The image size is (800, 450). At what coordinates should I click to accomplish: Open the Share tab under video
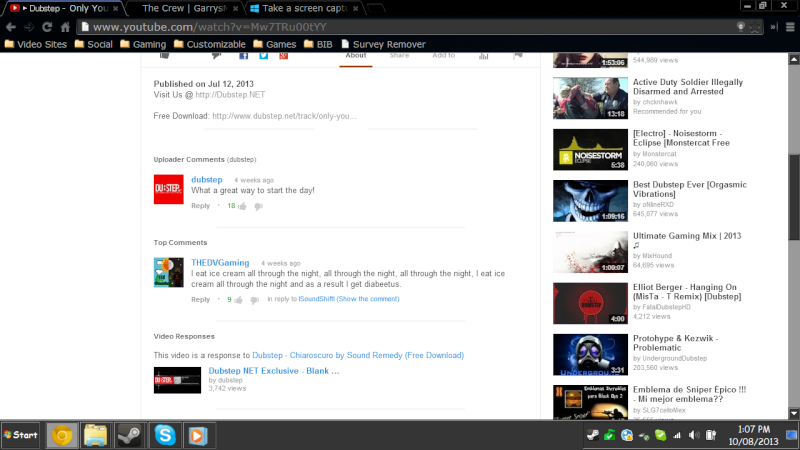coord(399,55)
